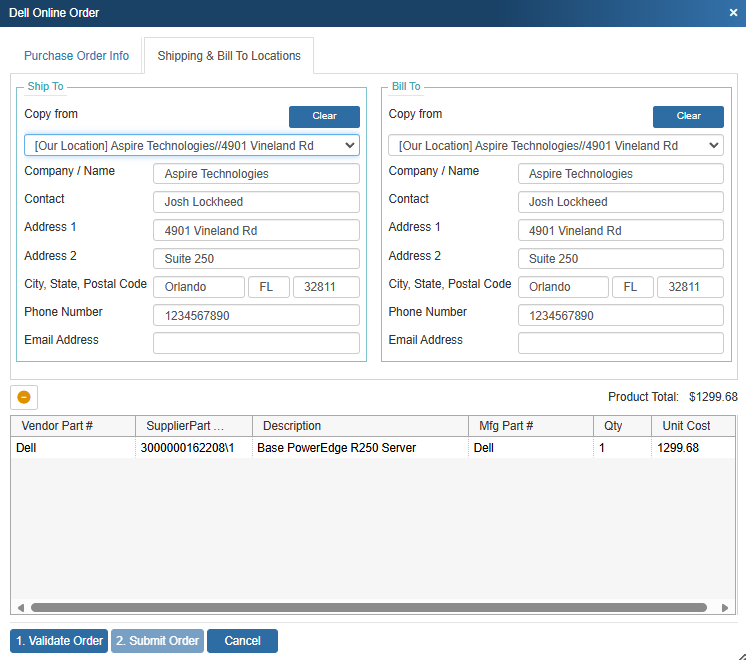This screenshot has height=660, width=746.
Task: Click the grid's left scroll arrow
Action: [20, 607]
